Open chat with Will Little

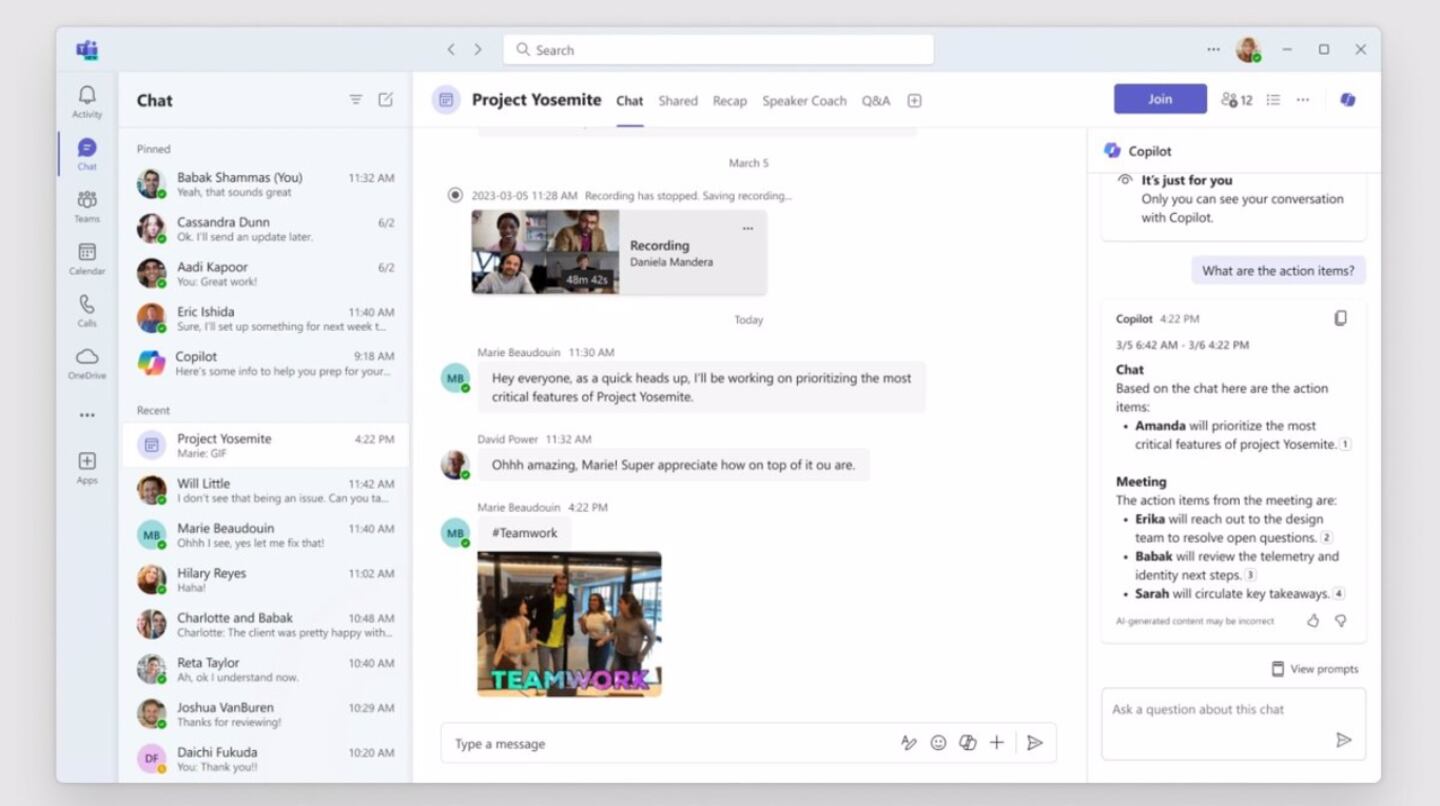[265, 490]
